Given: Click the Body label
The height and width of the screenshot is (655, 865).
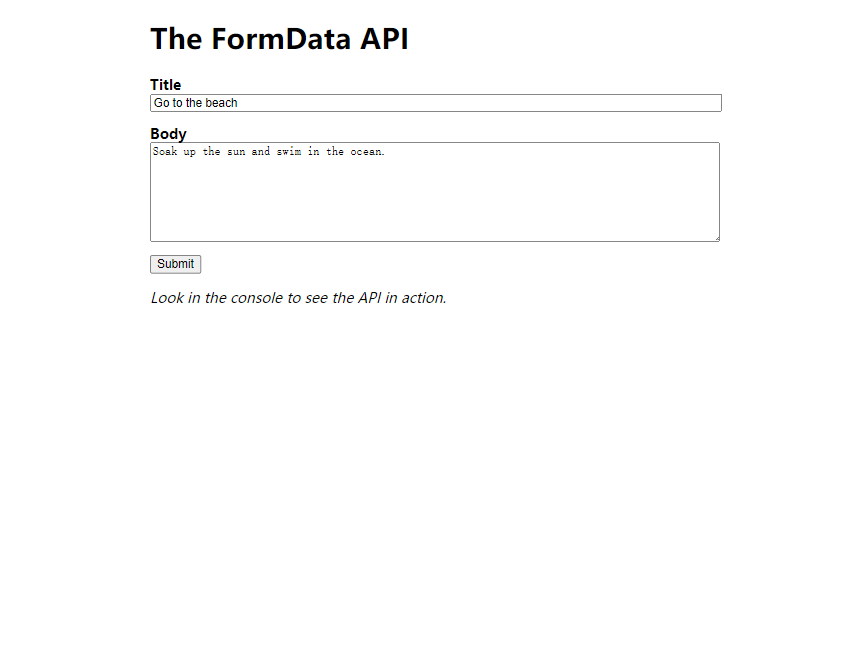Looking at the screenshot, I should [x=168, y=134].
